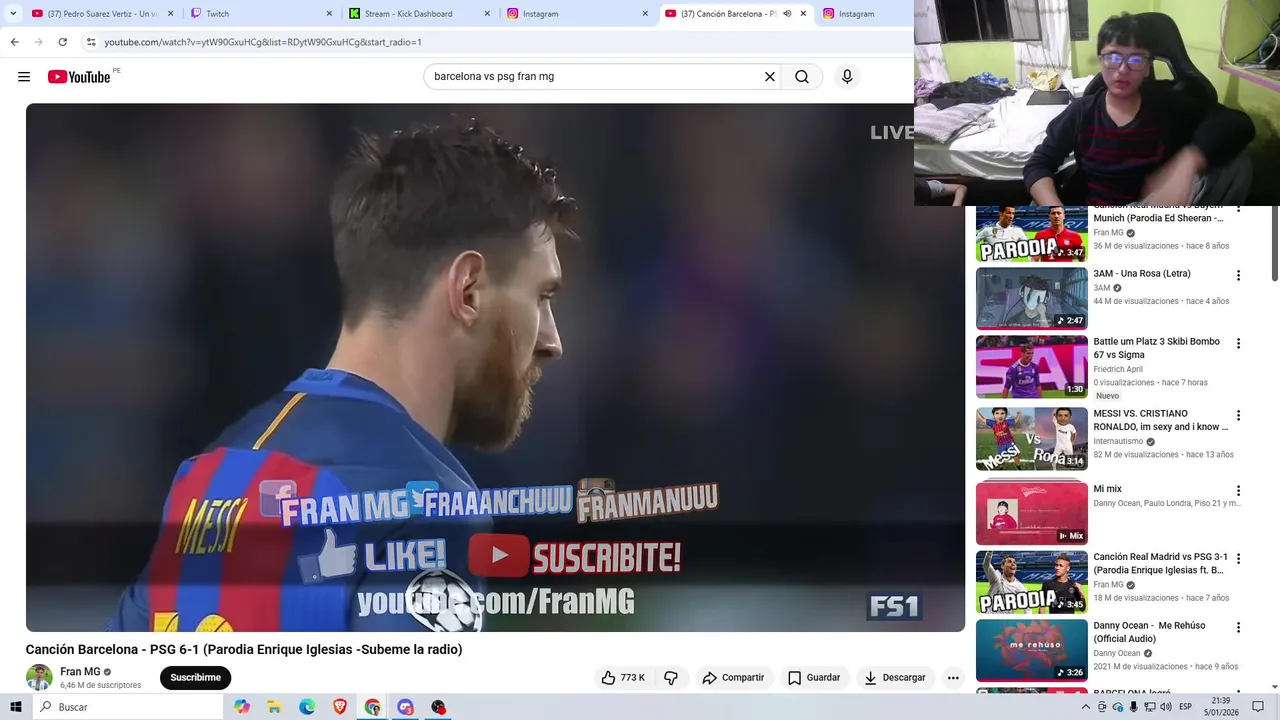The image size is (1280, 720).
Task: Open options for Real Madrid vs PSG 3-1
Action: tap(1238, 559)
